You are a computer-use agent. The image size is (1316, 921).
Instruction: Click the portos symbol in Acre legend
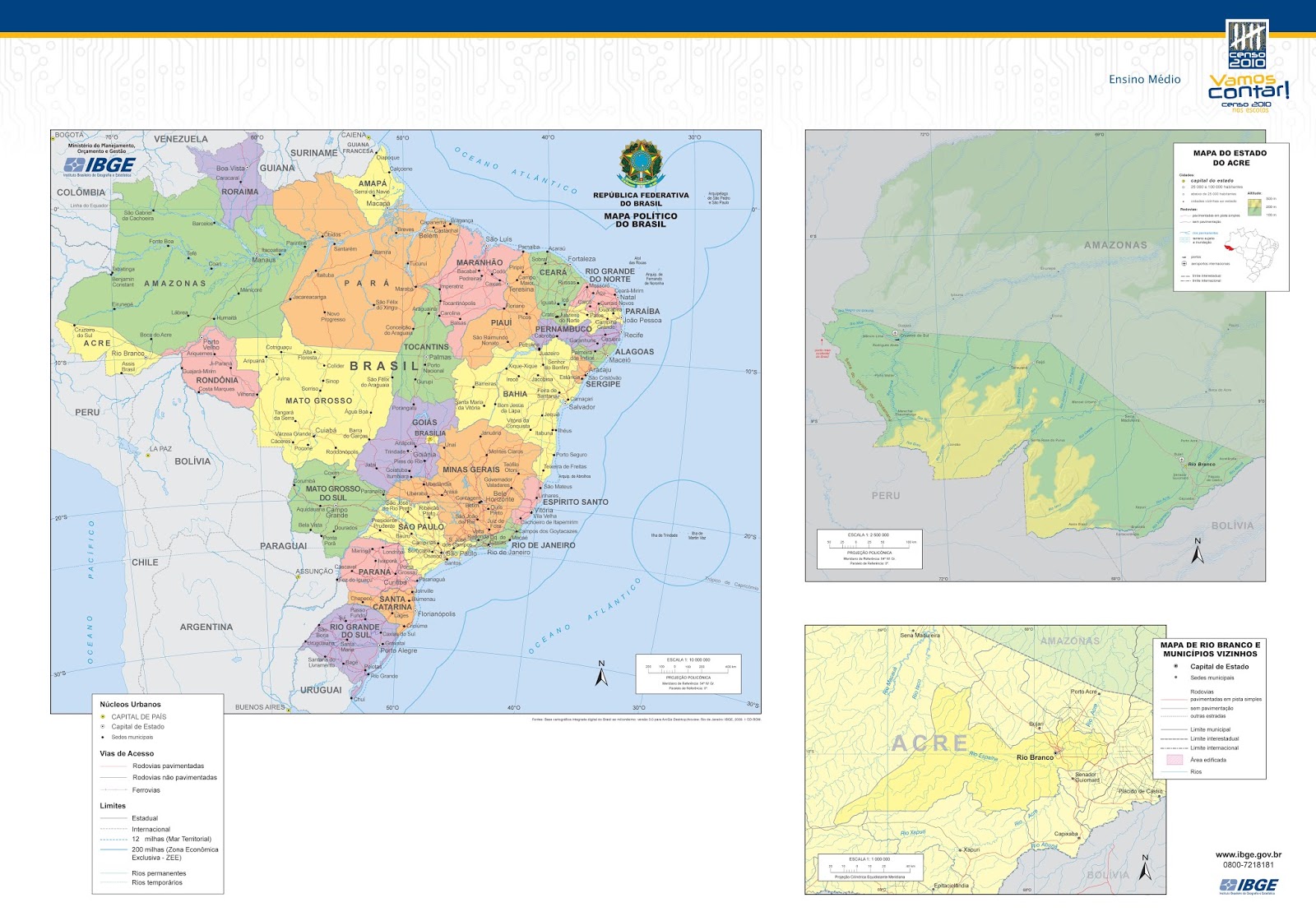(1184, 257)
